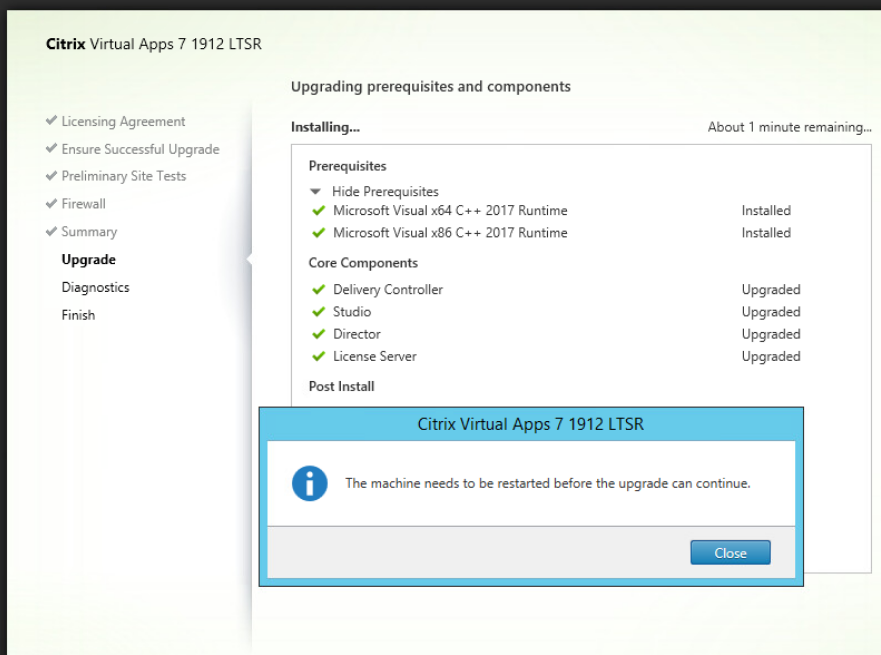Click the dialog title 'Citrix Virtual Apps 7 1912 LTSR'
This screenshot has height=655, width=881.
click(x=530, y=424)
